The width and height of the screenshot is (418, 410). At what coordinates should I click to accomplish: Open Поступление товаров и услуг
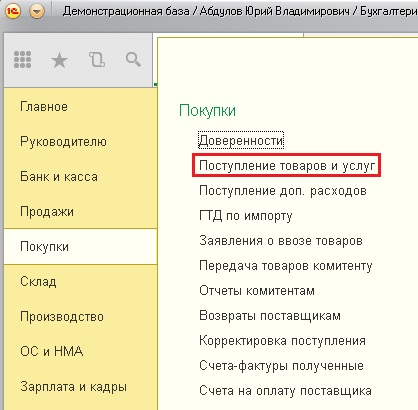tap(287, 166)
